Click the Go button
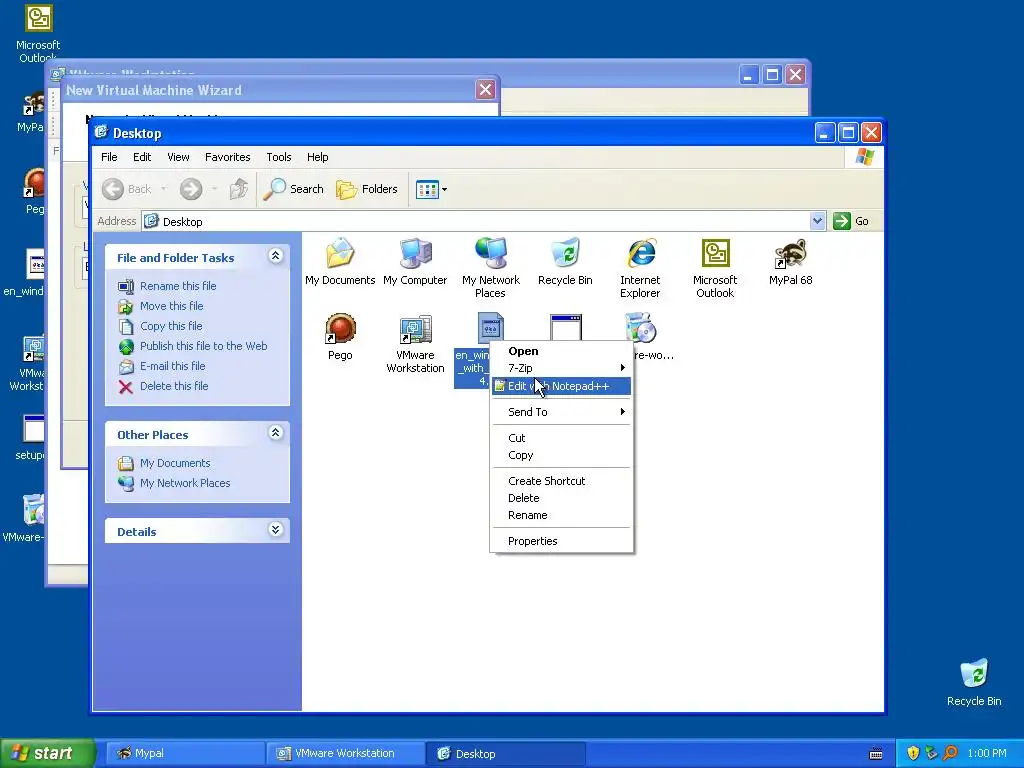This screenshot has width=1024, height=768. [x=851, y=221]
